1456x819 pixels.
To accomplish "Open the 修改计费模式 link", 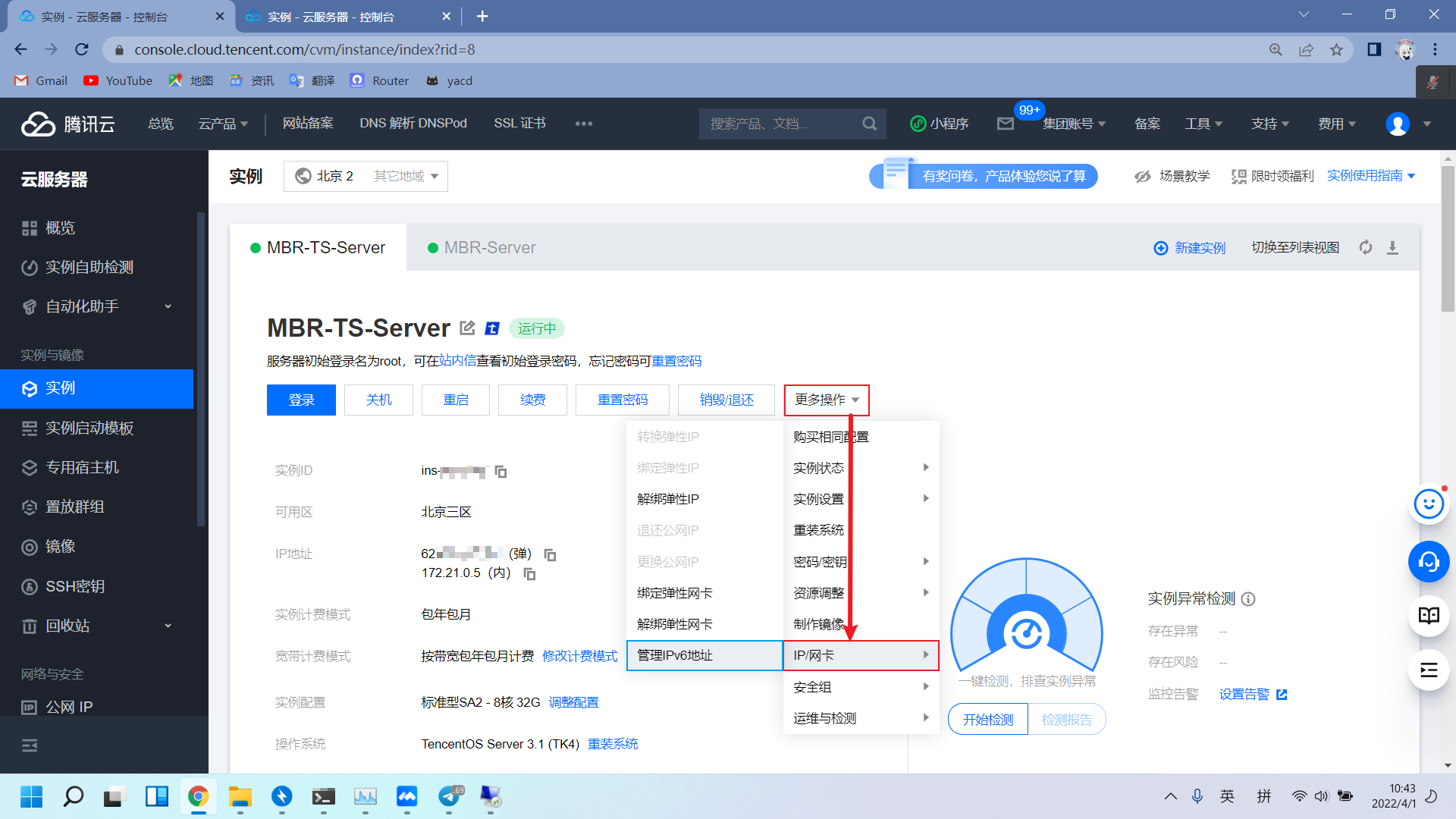I will coord(580,657).
